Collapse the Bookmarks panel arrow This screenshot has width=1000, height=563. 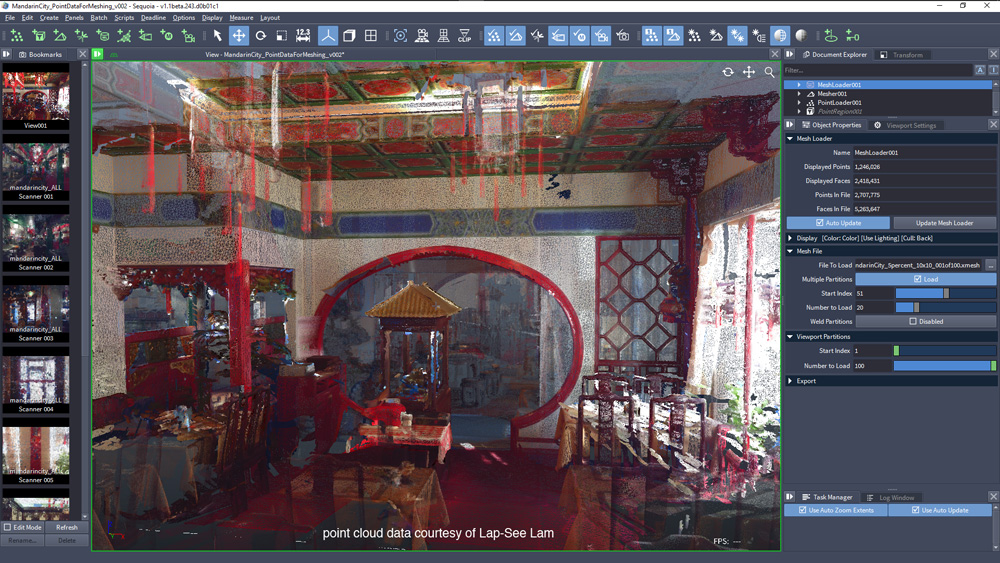pyautogui.click(x=6, y=54)
